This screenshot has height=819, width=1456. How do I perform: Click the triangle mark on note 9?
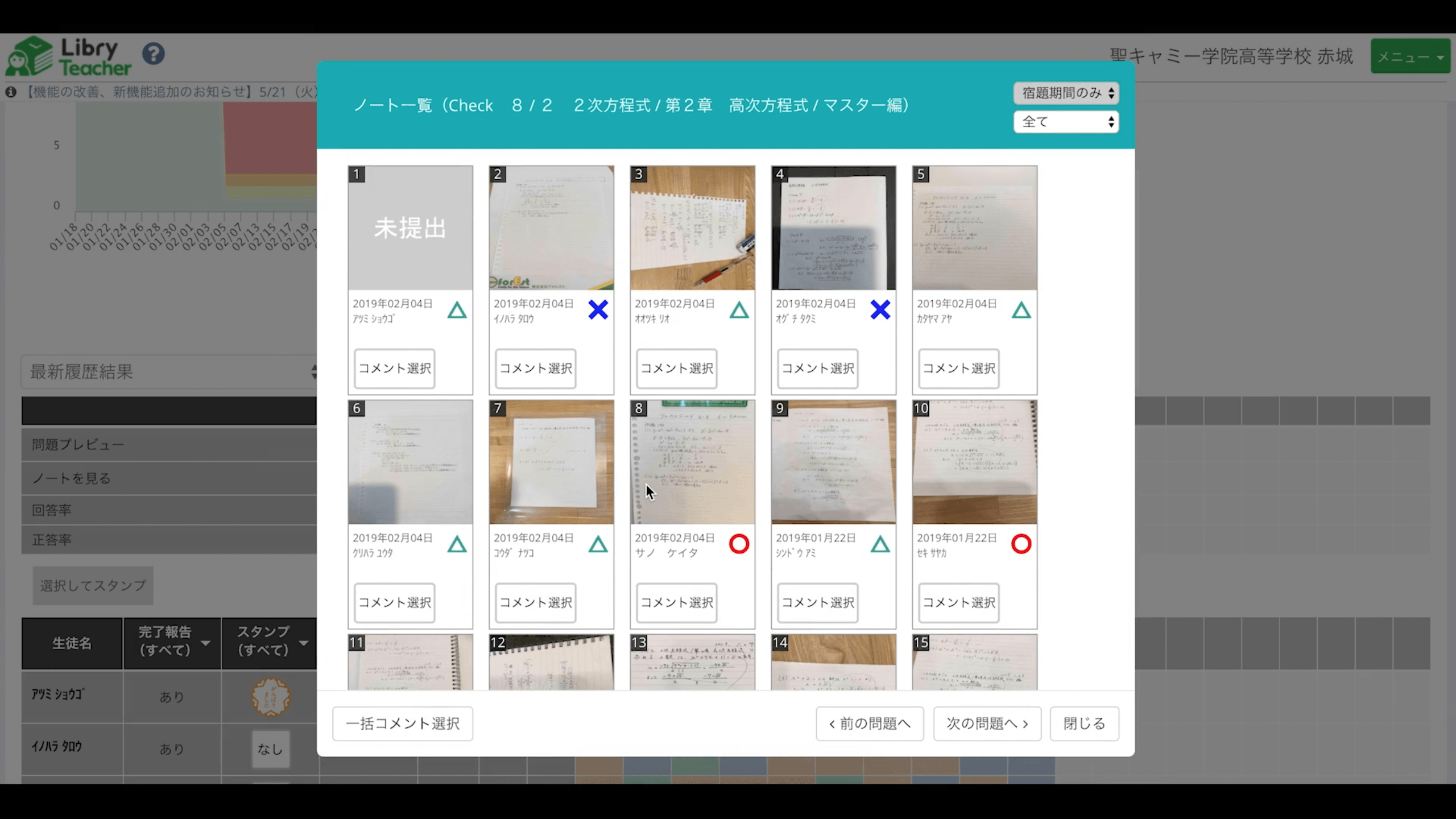point(880,545)
